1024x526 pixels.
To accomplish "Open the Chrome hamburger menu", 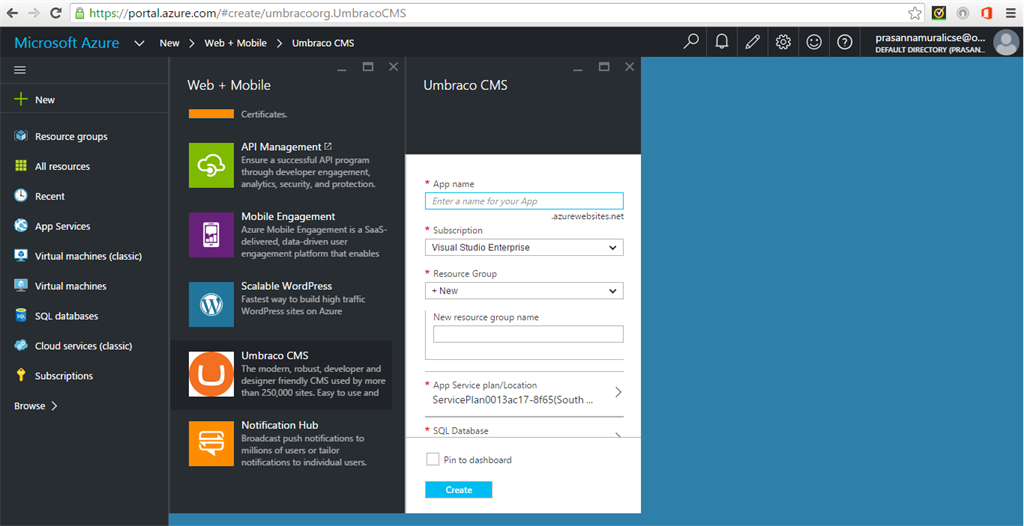I will [1010, 12].
